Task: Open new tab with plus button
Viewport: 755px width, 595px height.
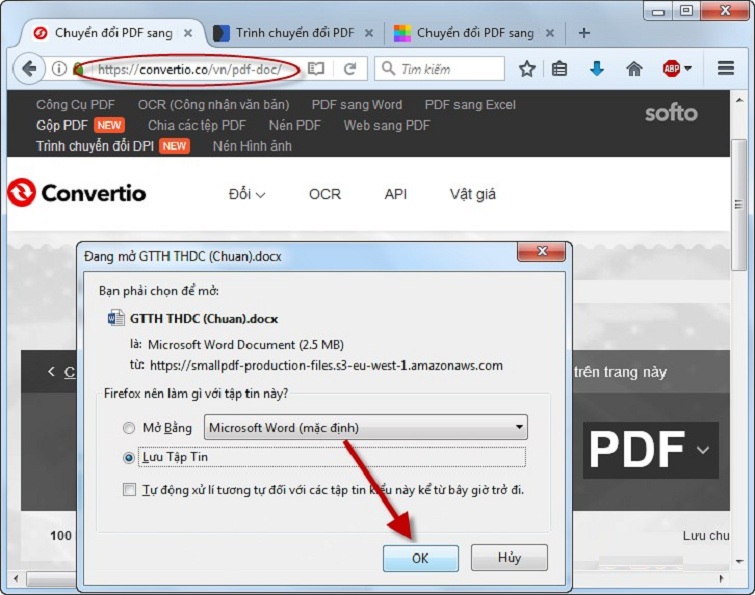Action: tap(585, 33)
